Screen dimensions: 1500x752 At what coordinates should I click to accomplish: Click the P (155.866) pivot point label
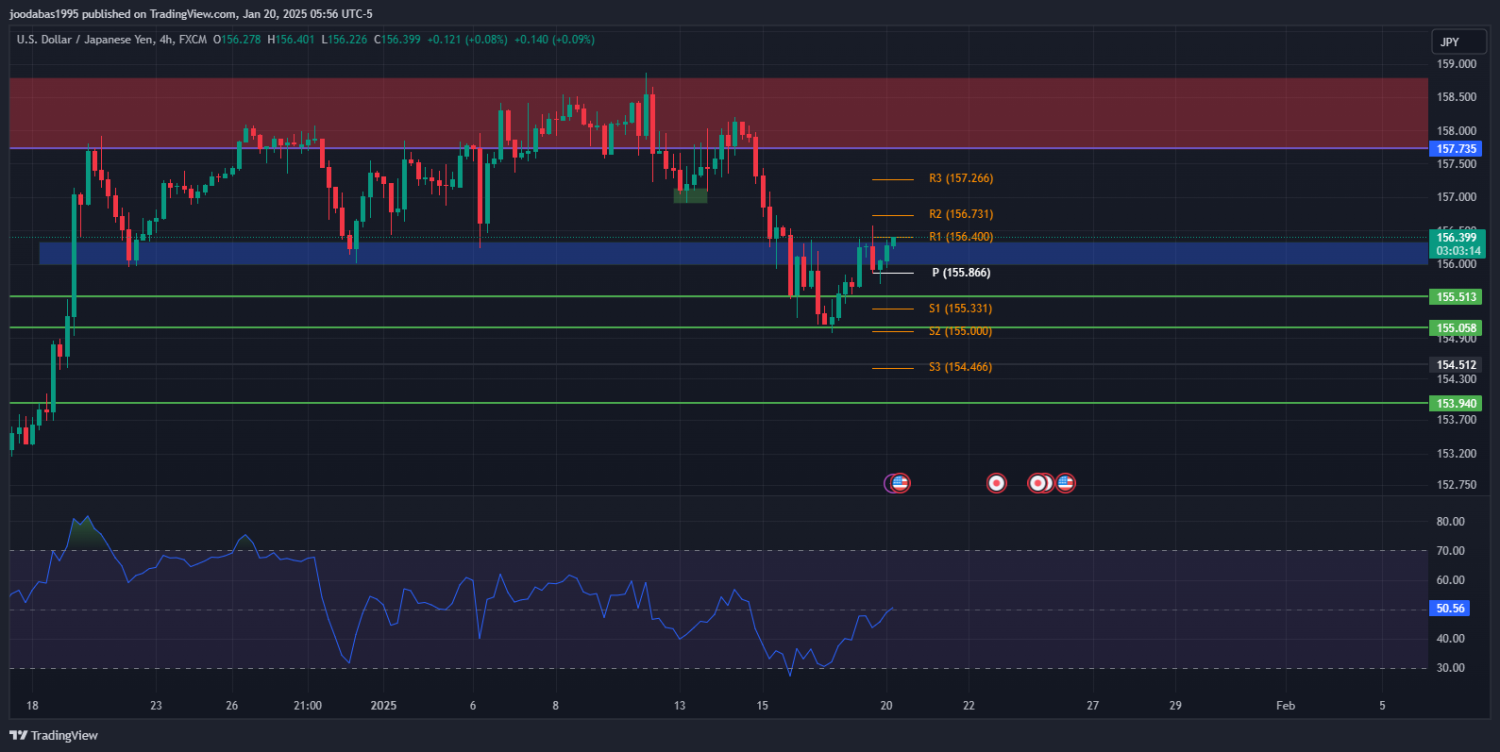[x=960, y=273]
